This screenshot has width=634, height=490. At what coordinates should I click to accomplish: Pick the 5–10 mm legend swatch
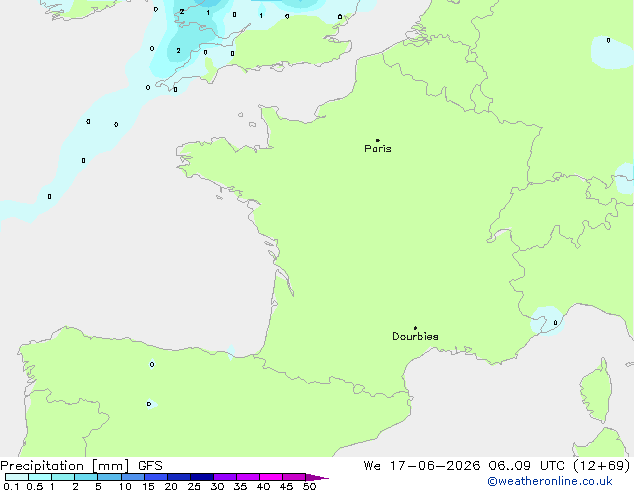[109, 477]
